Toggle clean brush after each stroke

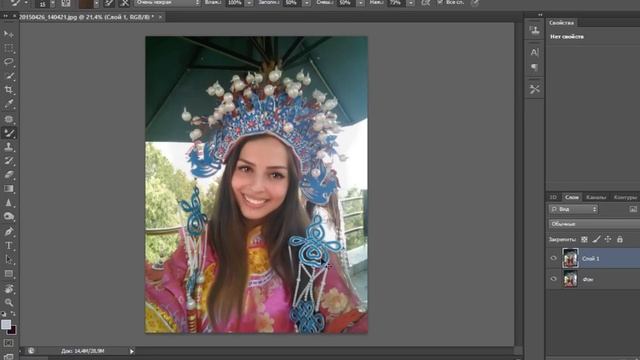pos(124,3)
